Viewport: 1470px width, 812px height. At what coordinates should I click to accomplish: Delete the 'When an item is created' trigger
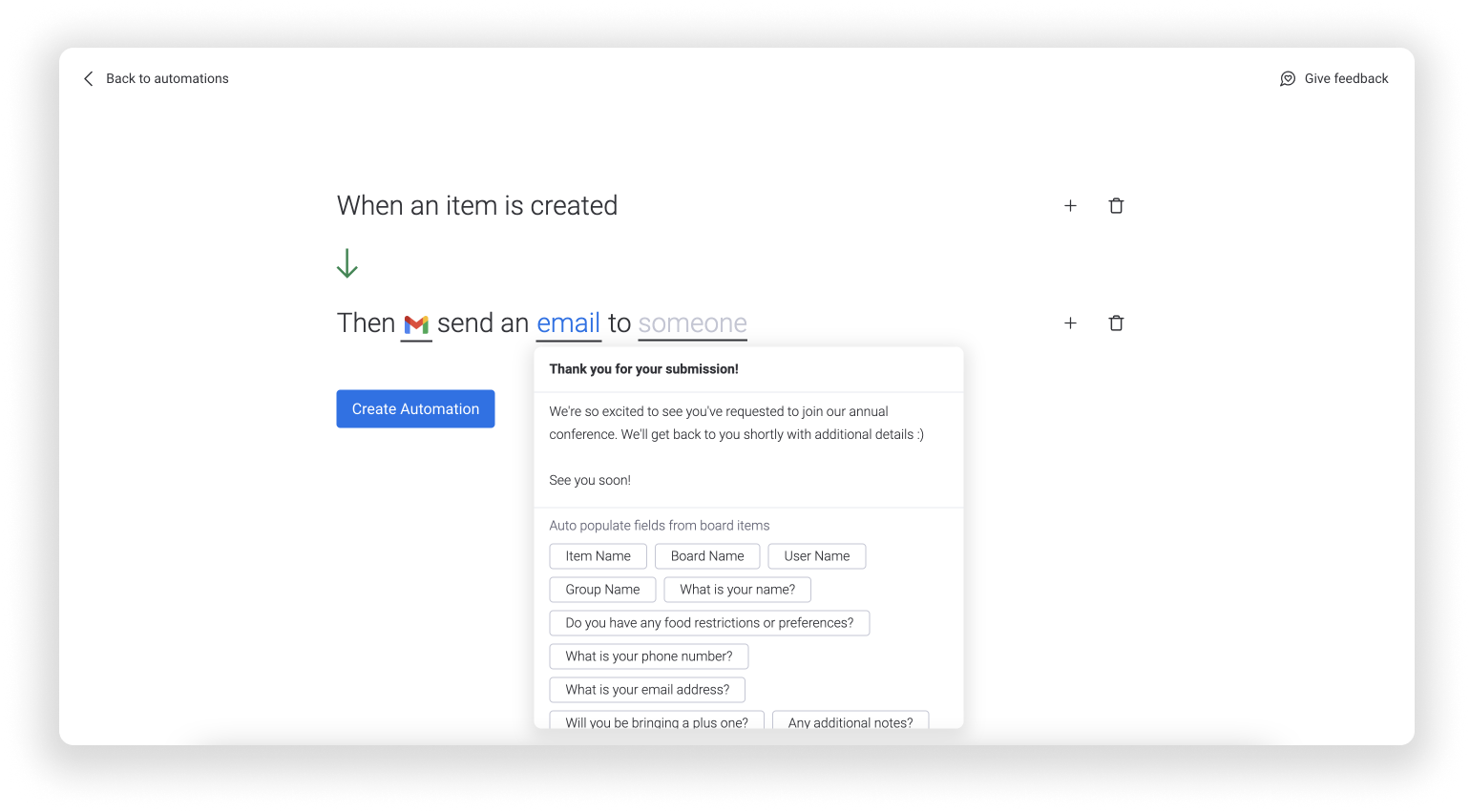tap(1116, 206)
